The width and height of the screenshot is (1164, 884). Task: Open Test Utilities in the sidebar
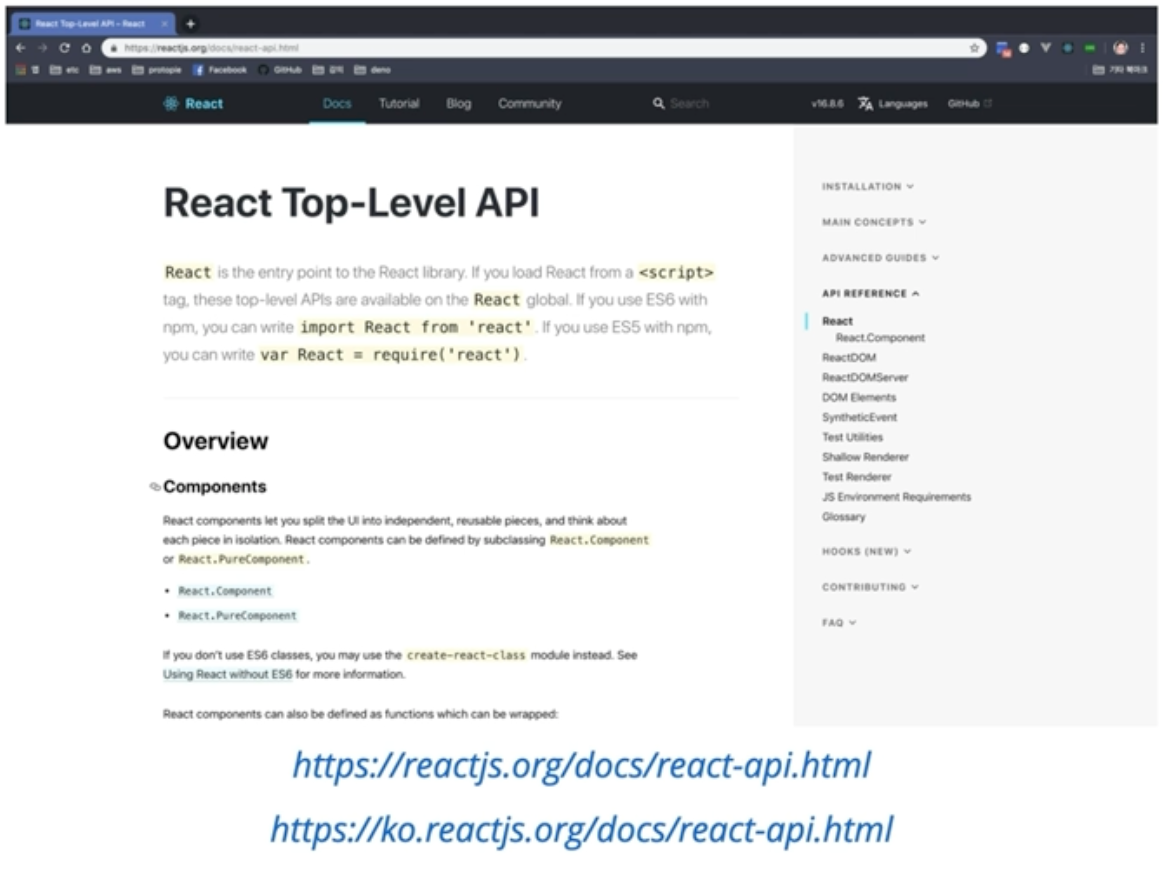coord(852,437)
